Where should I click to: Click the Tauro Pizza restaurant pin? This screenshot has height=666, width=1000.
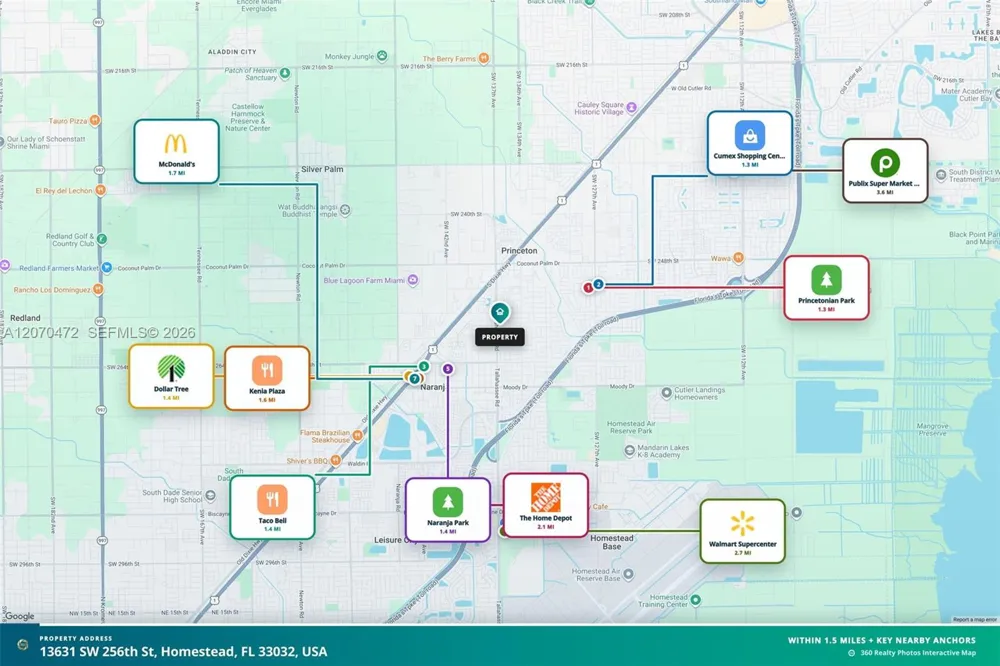point(94,120)
